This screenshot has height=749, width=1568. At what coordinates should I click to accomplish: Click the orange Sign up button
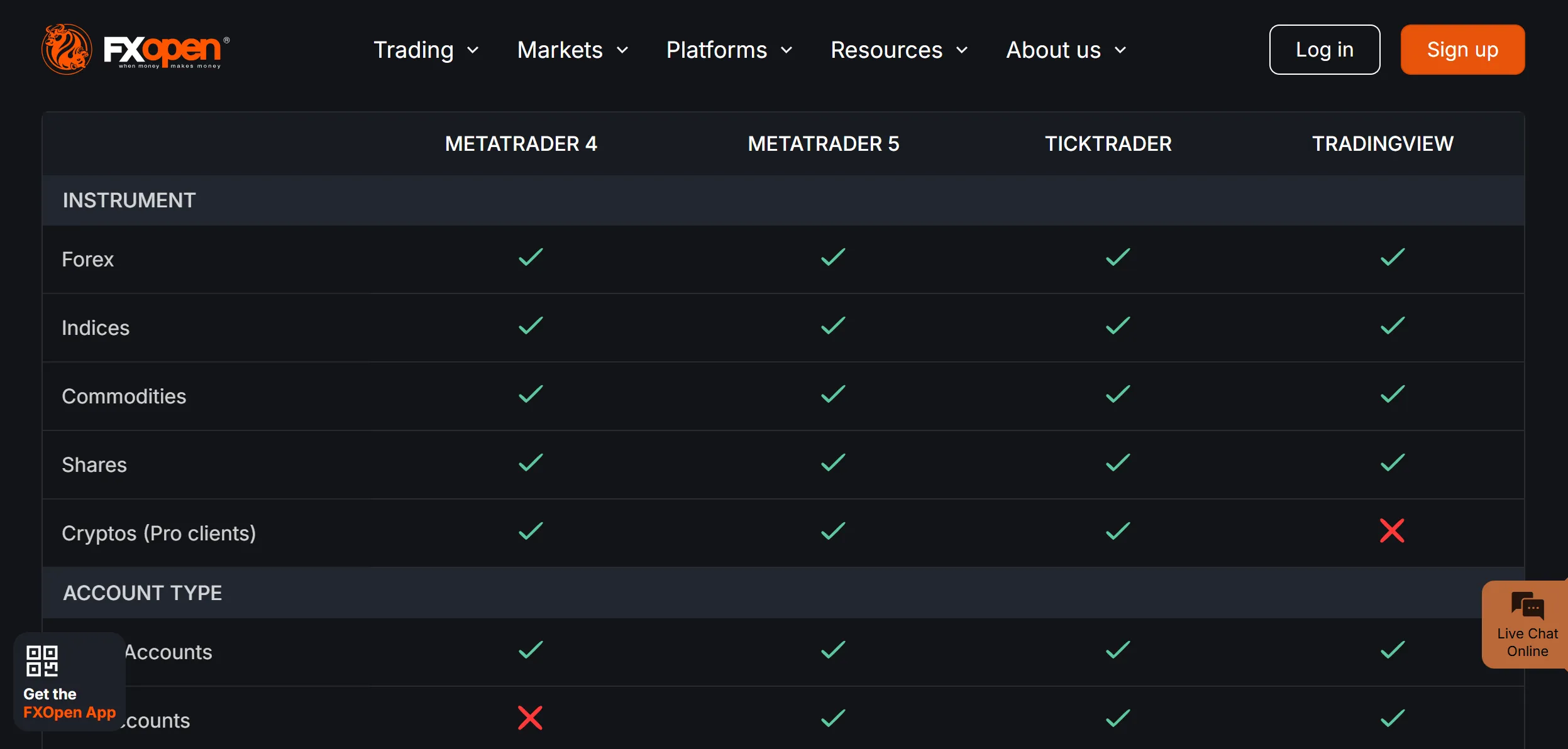click(1462, 50)
